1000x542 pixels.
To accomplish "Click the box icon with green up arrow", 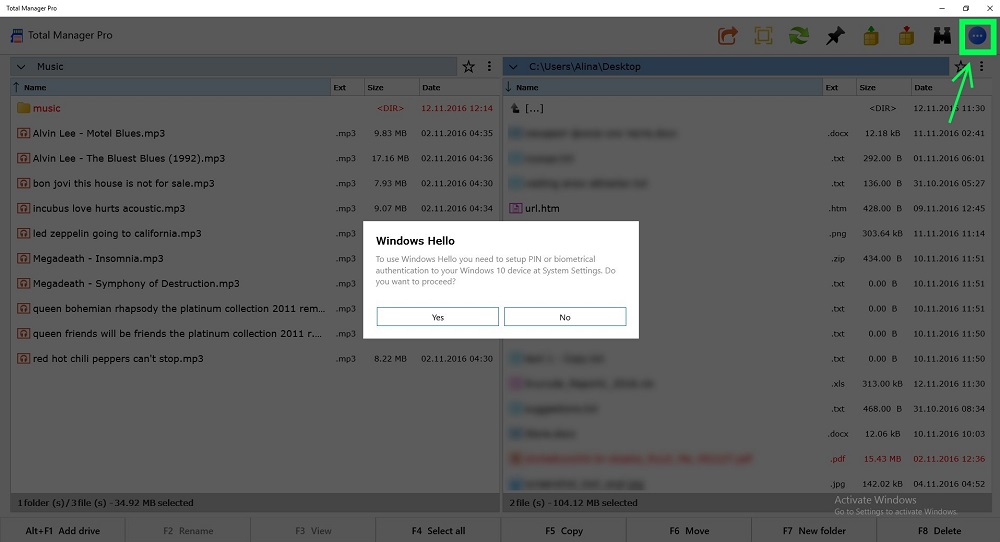I will coord(871,36).
